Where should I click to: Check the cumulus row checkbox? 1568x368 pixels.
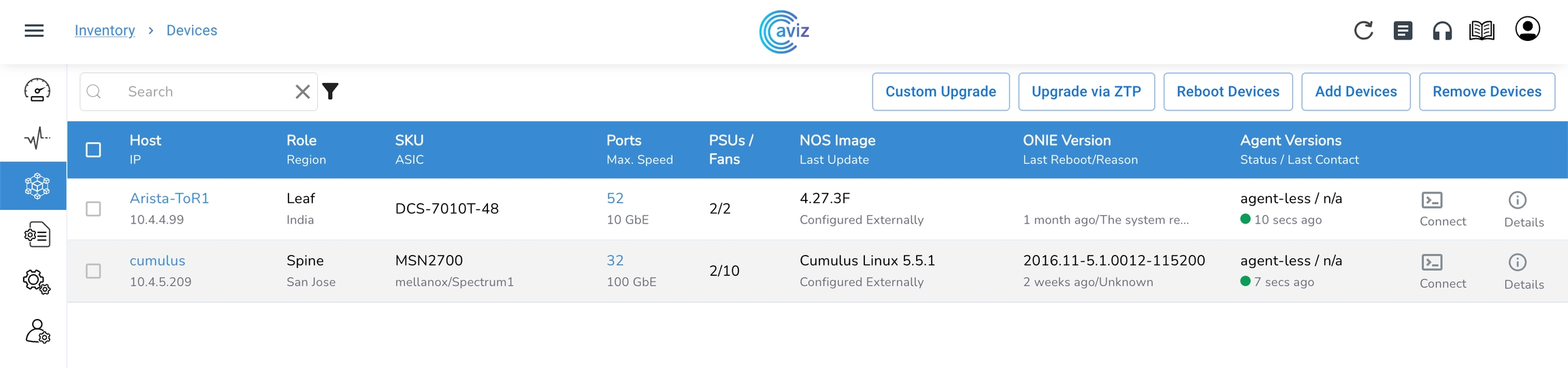93,271
